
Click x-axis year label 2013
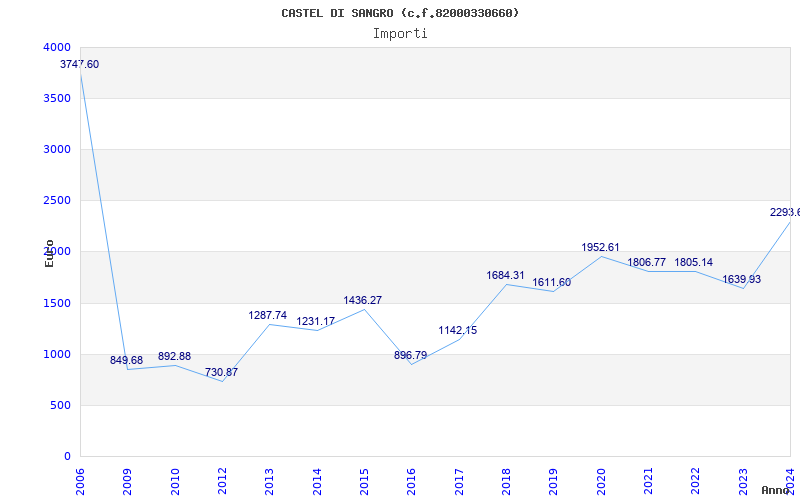[x=269, y=482]
